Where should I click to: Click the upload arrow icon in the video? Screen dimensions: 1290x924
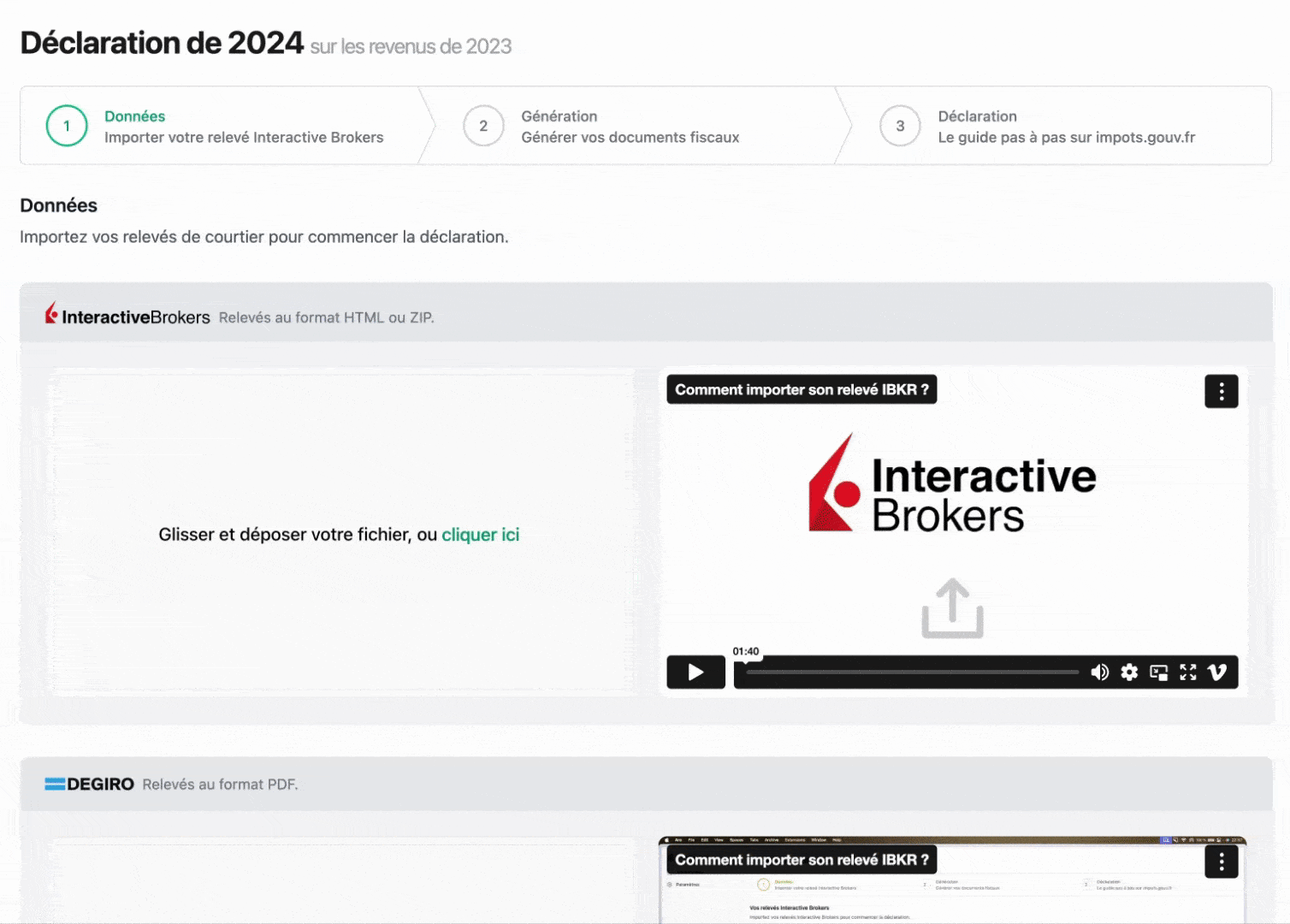click(951, 607)
